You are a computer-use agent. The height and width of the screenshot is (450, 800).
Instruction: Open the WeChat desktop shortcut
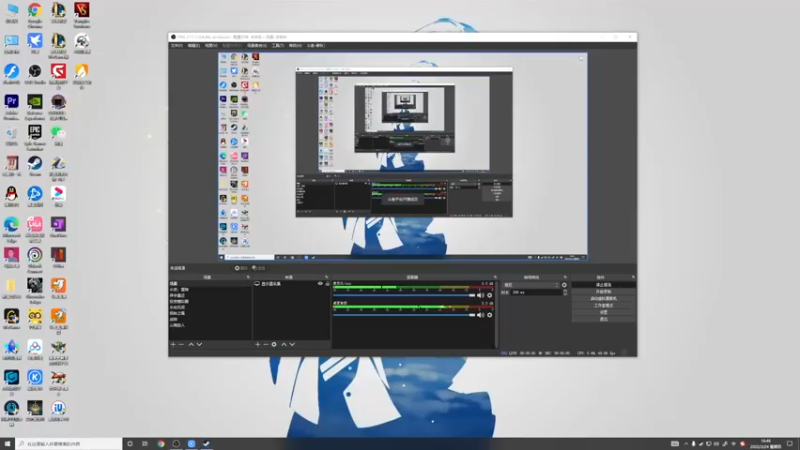click(x=58, y=136)
